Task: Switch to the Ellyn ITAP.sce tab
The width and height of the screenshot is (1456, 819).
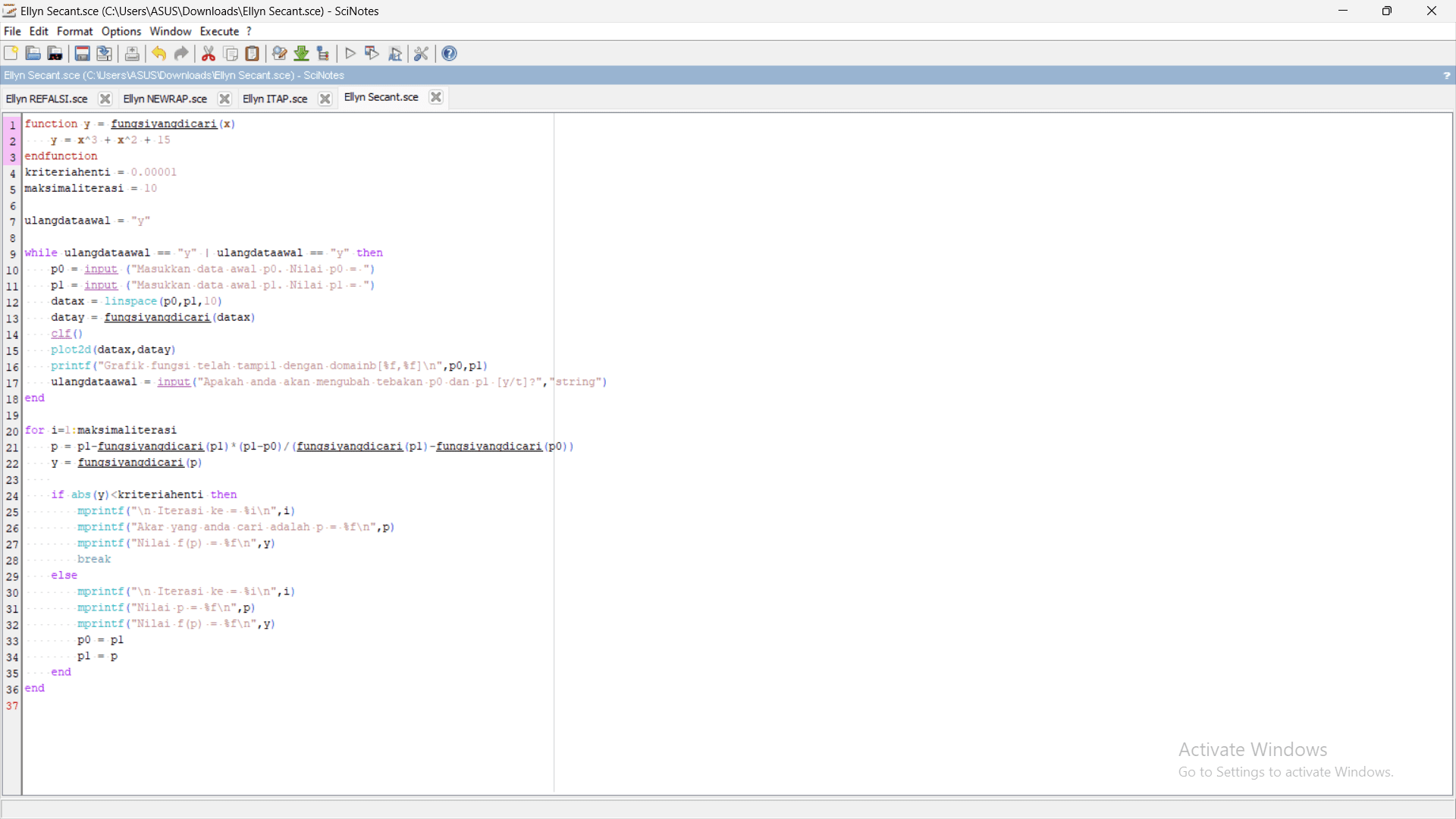Action: pyautogui.click(x=275, y=99)
